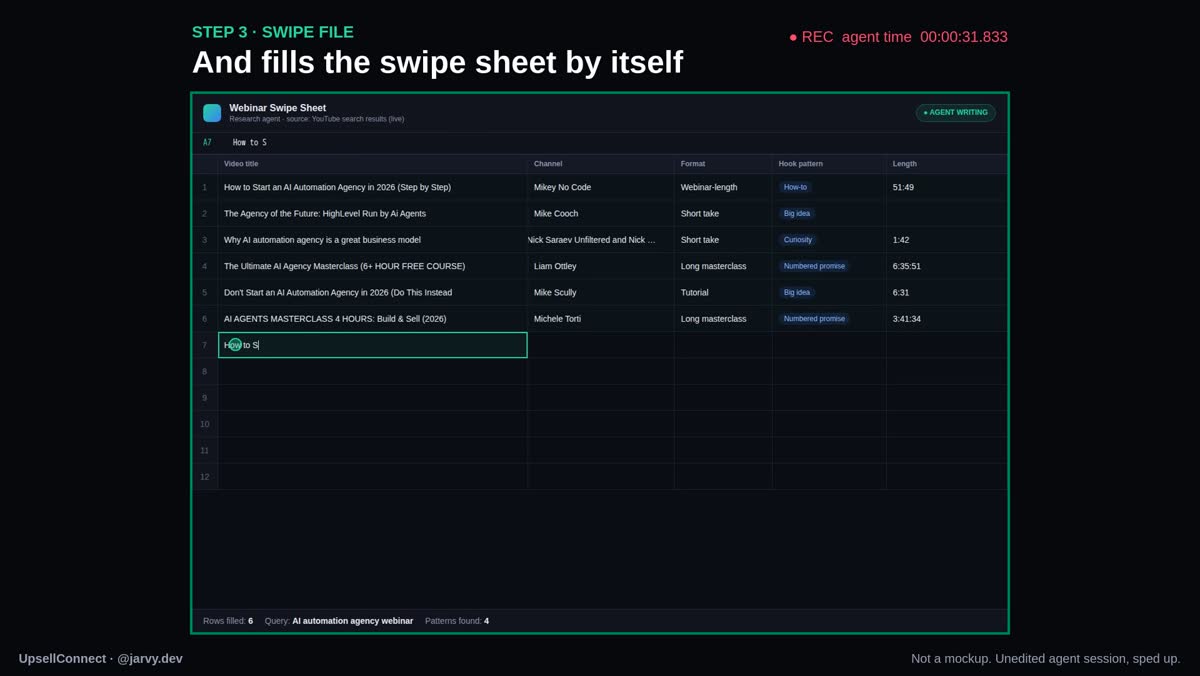Viewport: 1200px width, 676px height.
Task: Click the 'Research agent · source' subtitle text
Action: (317, 119)
